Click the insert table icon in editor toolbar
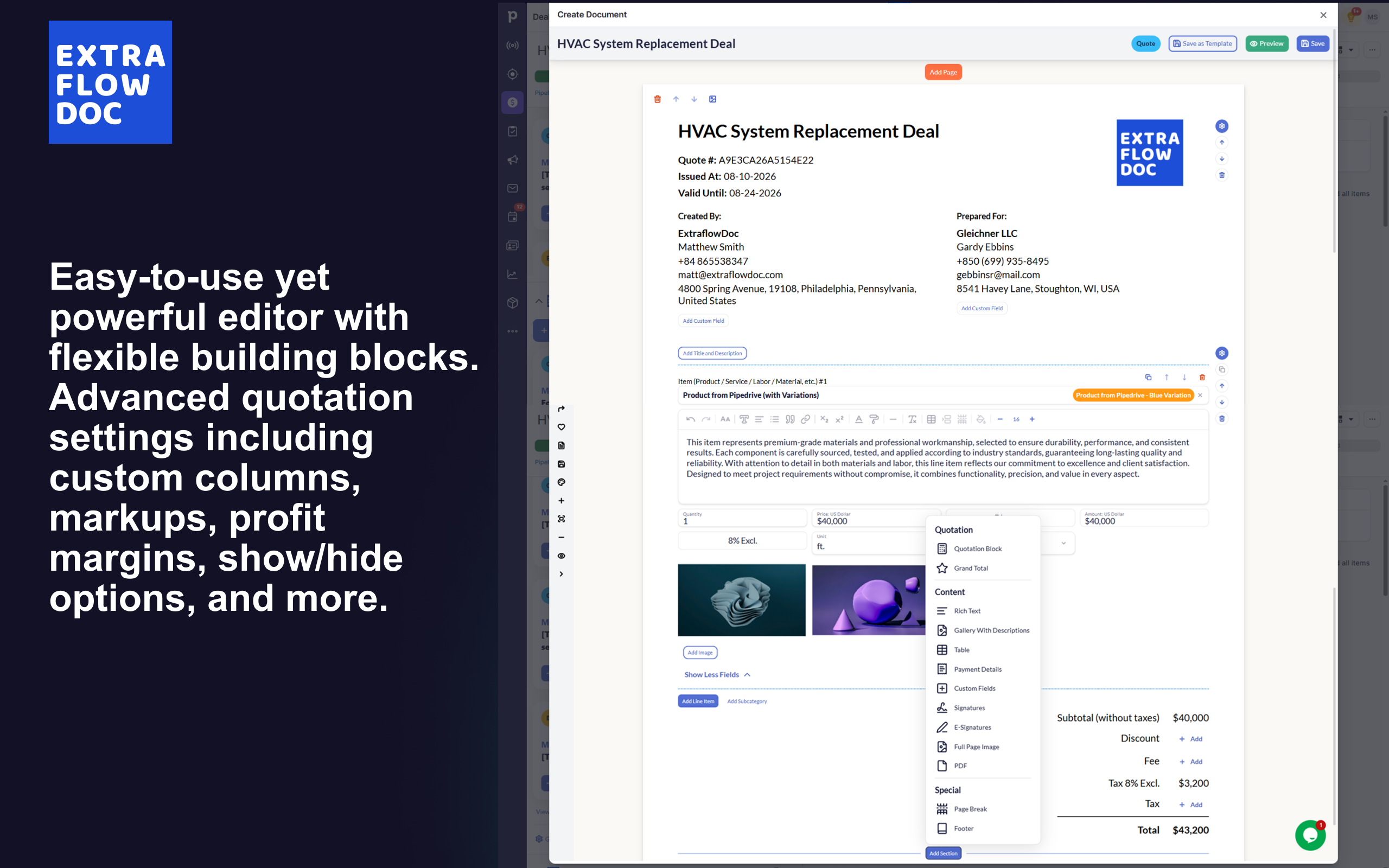Screen dimensions: 1389x868 coord(931,419)
